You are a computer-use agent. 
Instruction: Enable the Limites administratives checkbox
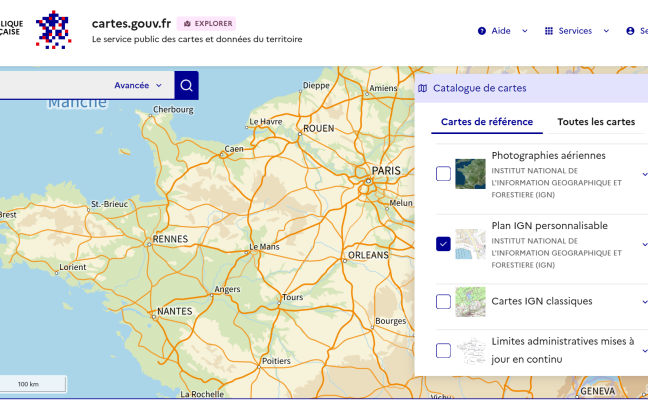443,350
